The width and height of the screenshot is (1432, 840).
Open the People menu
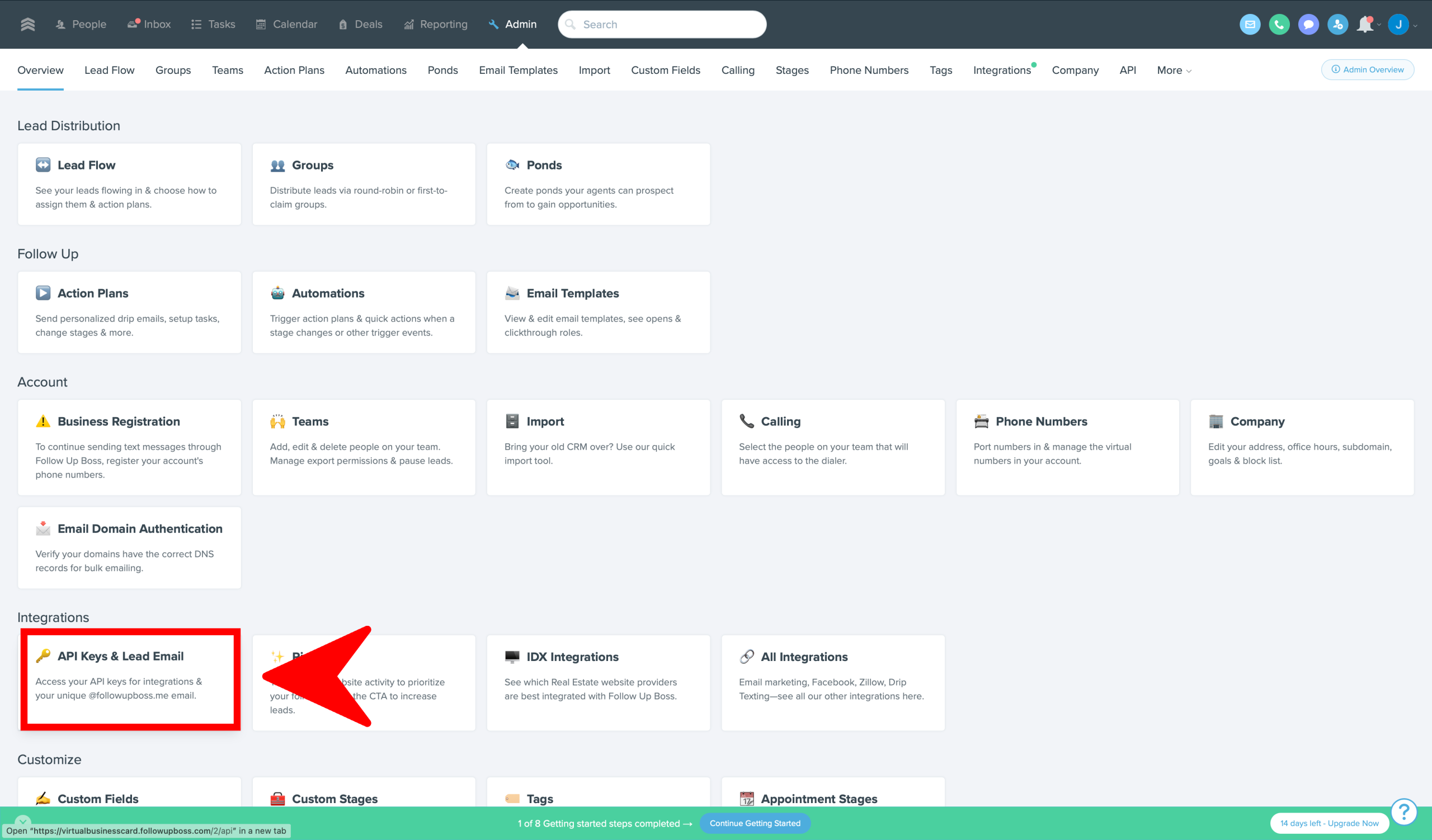pos(81,25)
